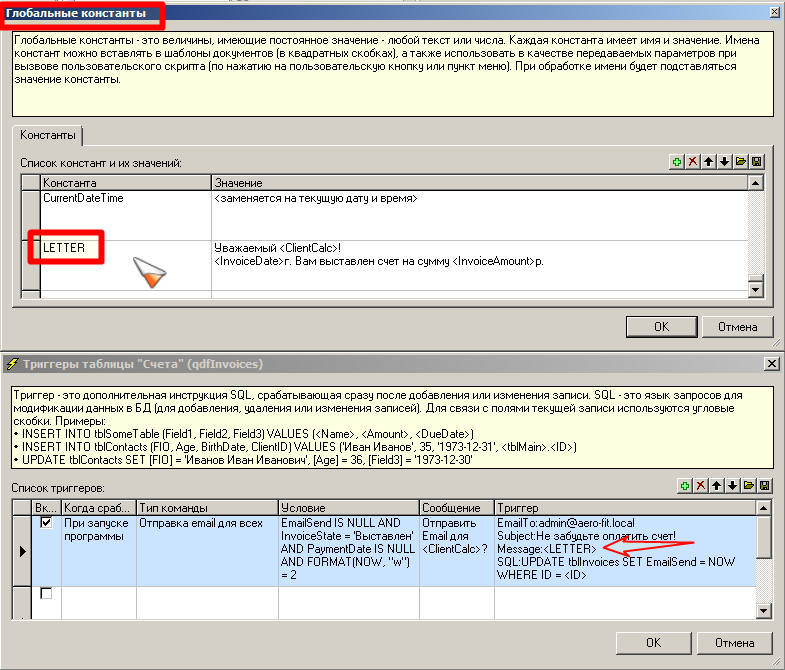Viewport: 785px width, 670px height.
Task: Enable the checkbox in the empty trigger row
Action: tap(46, 594)
